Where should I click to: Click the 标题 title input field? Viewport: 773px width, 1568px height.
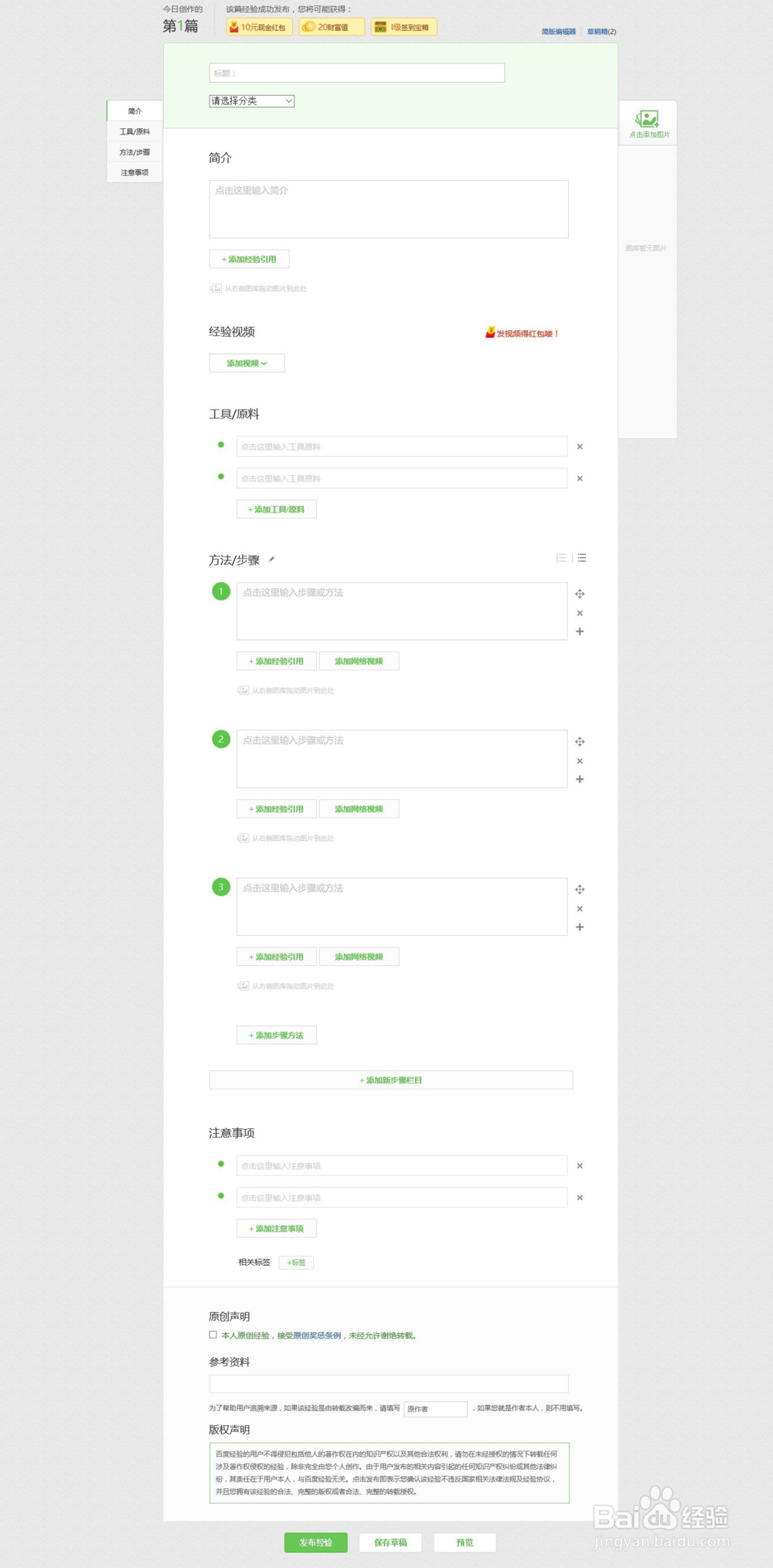click(x=356, y=73)
